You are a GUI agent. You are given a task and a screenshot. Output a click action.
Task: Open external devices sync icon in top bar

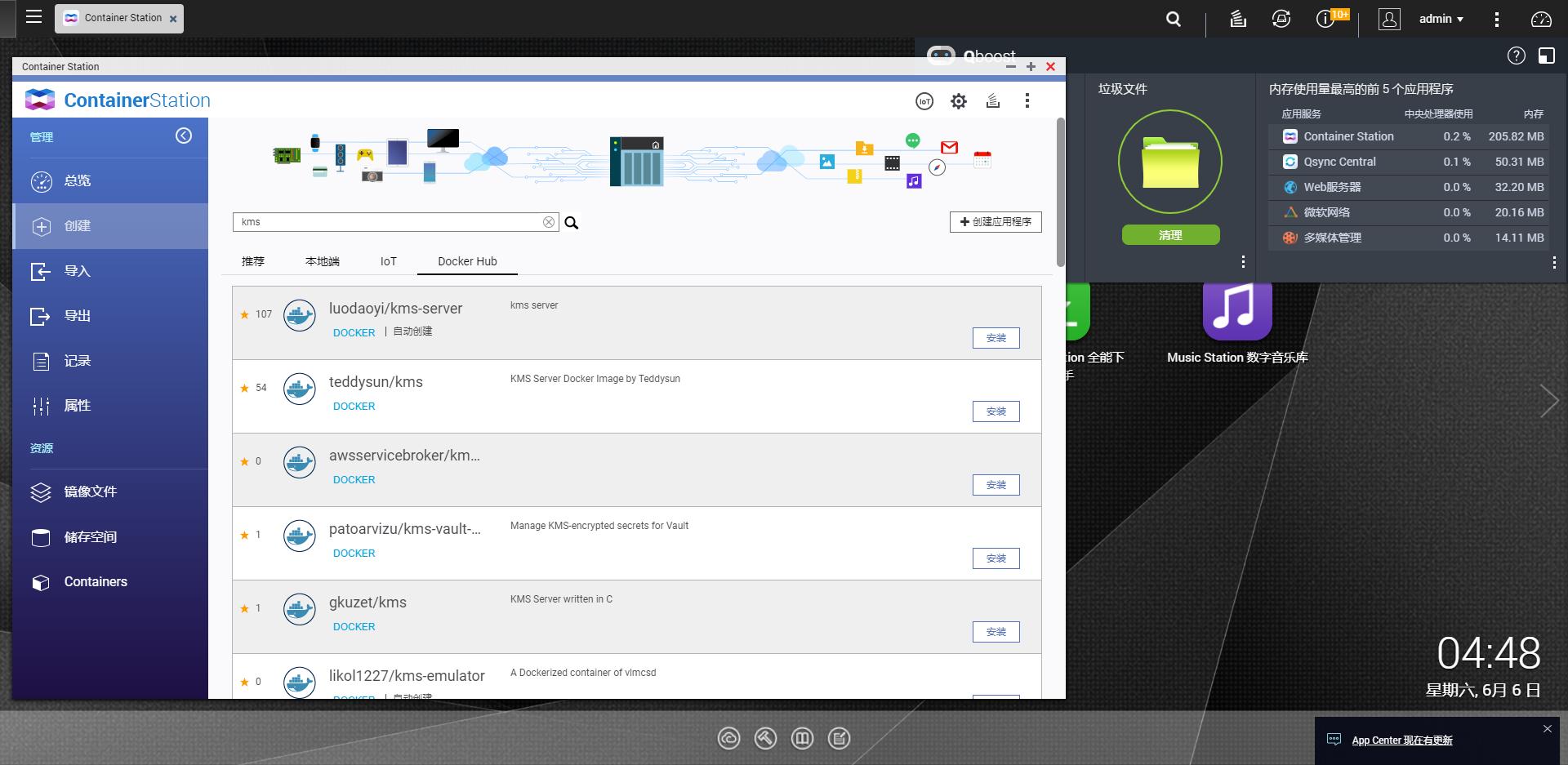click(x=1281, y=19)
